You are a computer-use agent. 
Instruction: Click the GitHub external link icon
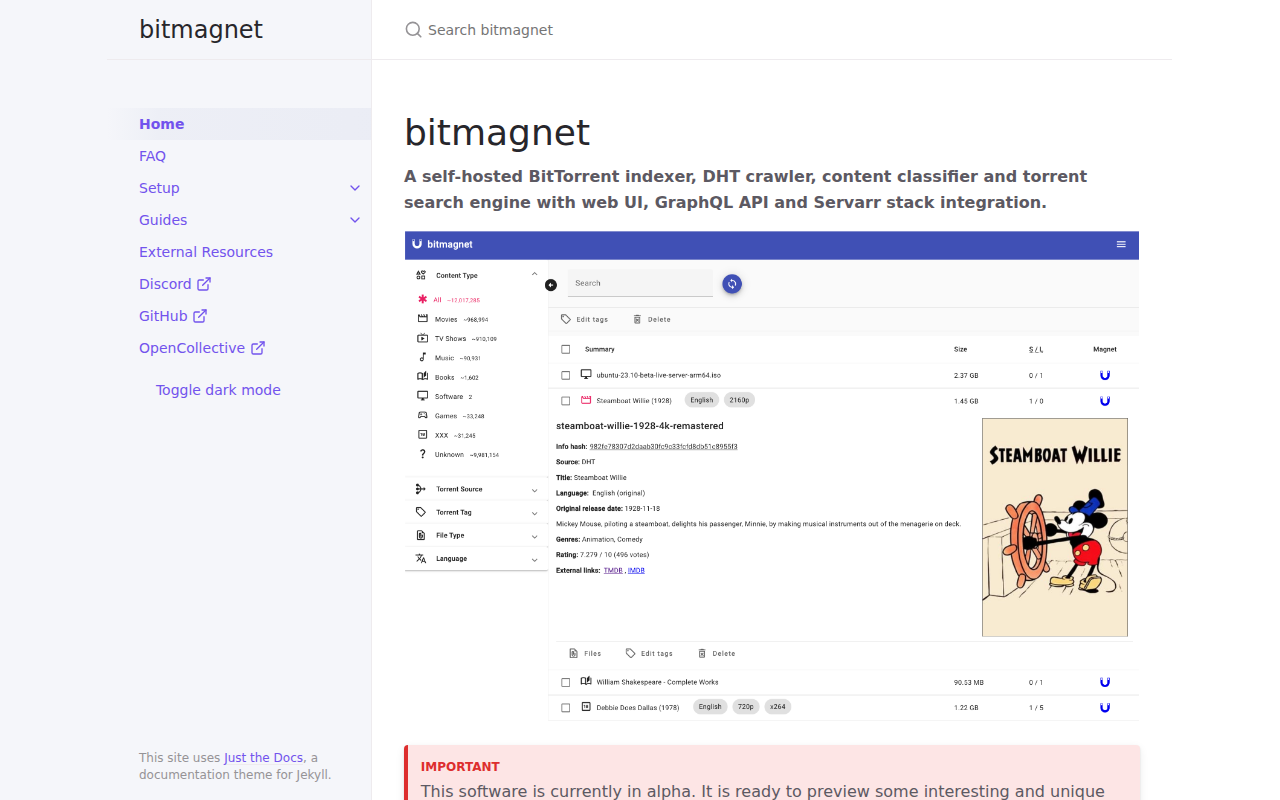pyautogui.click(x=200, y=316)
